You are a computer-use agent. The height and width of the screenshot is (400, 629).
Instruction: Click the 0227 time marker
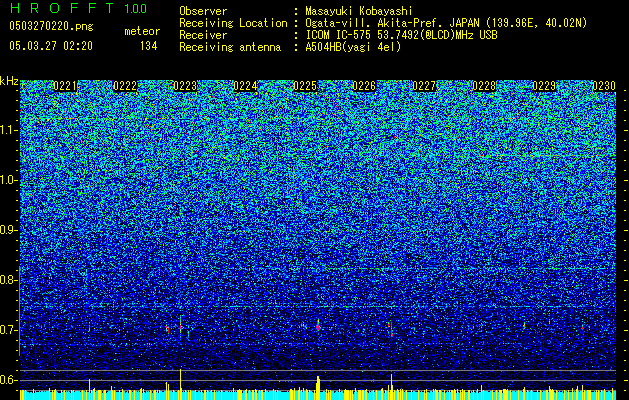[x=424, y=86]
